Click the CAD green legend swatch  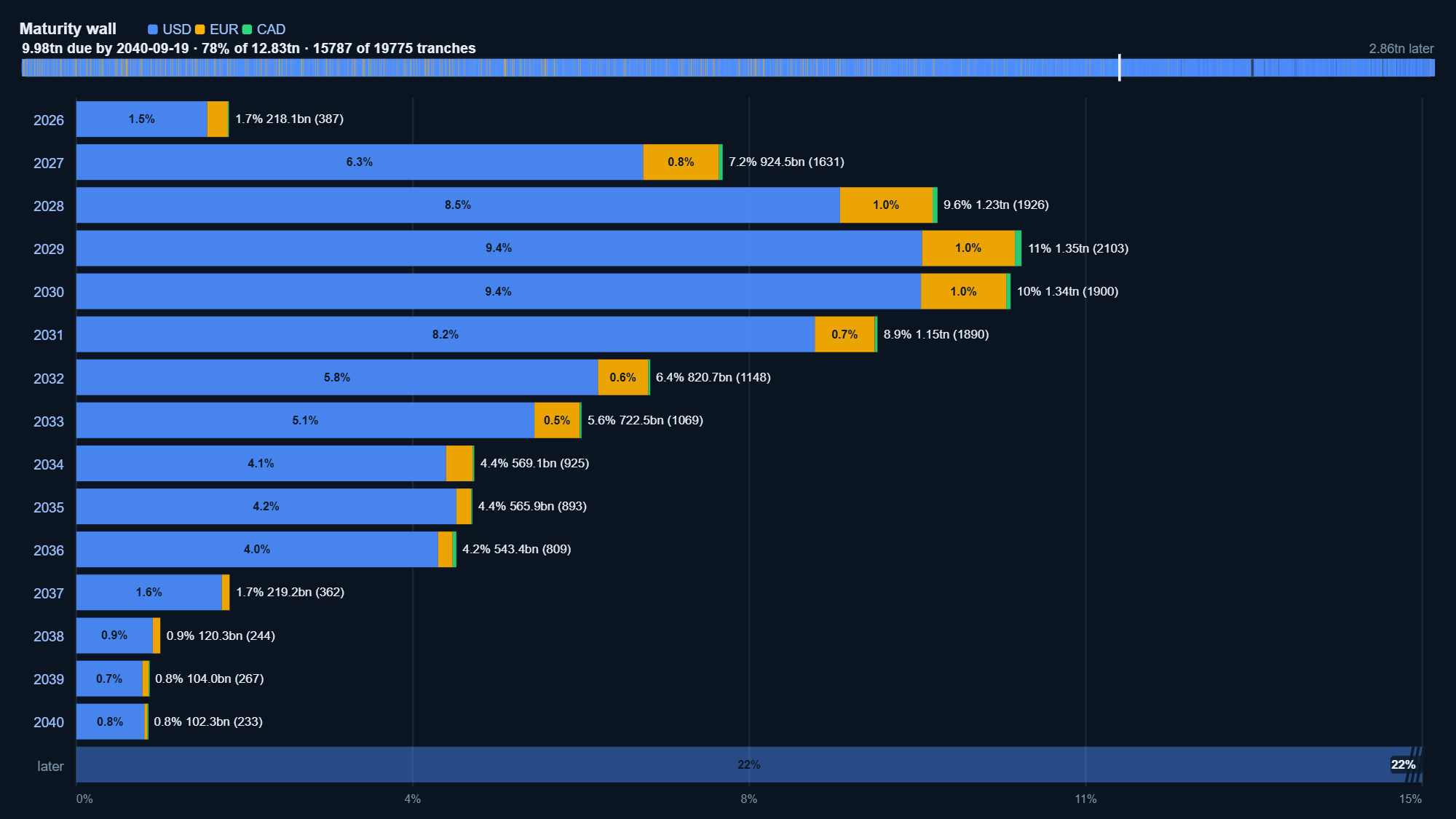(x=247, y=30)
